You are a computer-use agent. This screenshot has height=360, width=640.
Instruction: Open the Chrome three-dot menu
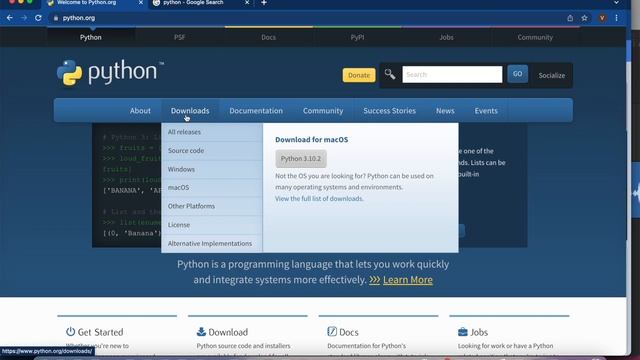[x=616, y=18]
